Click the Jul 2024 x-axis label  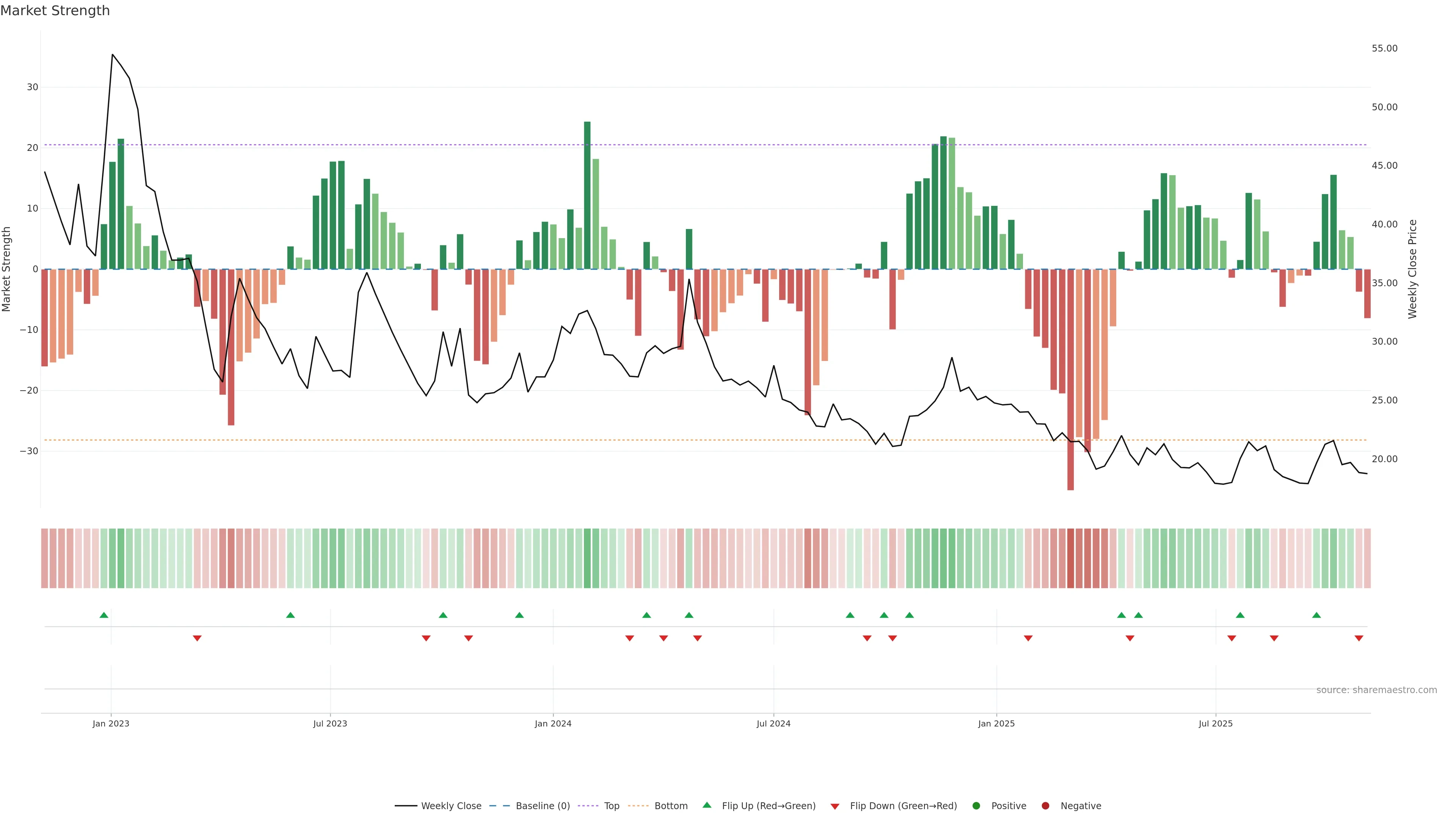point(773,723)
